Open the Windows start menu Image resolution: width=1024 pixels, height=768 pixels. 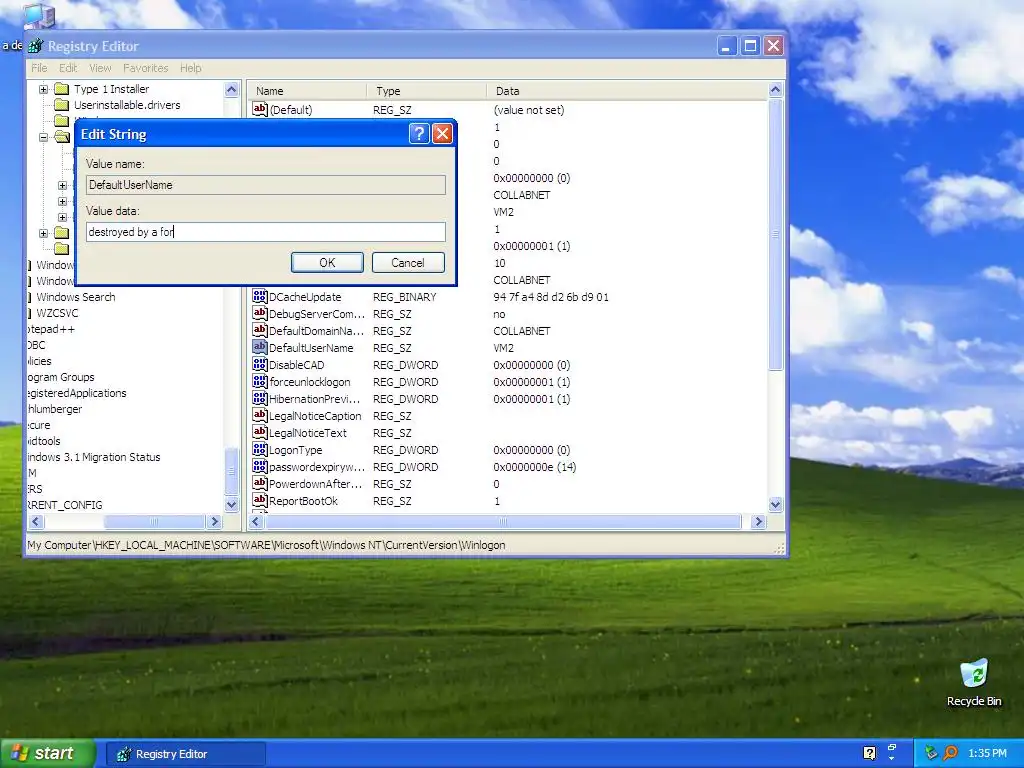[x=47, y=753]
